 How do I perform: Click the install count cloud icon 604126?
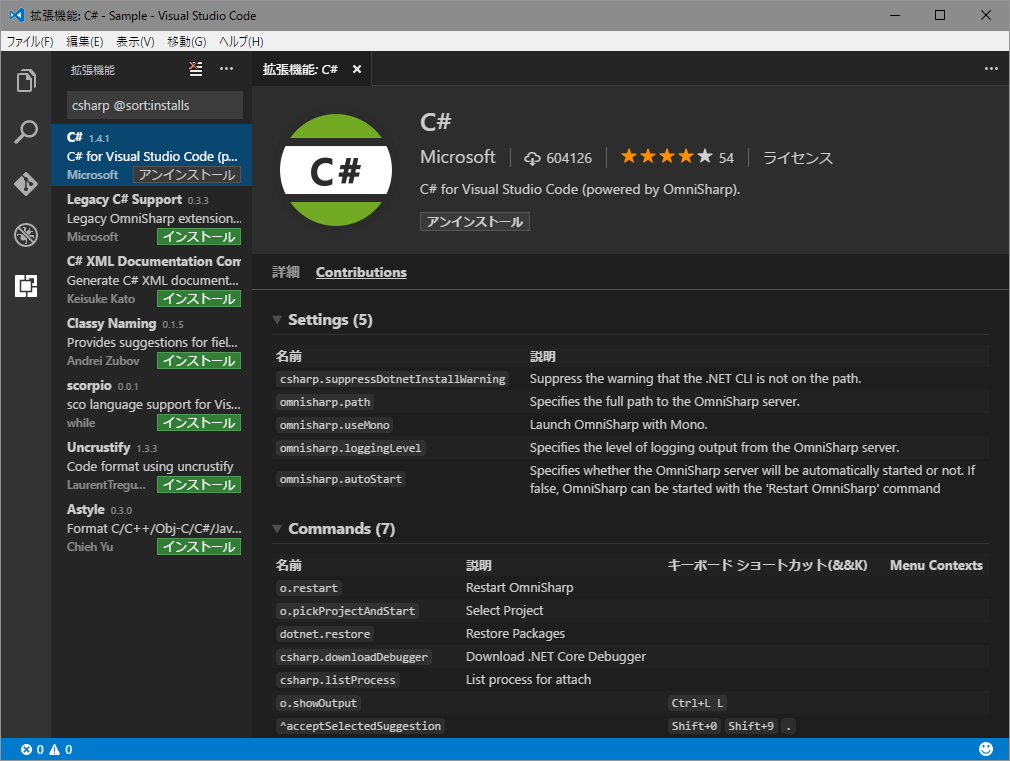pos(532,159)
